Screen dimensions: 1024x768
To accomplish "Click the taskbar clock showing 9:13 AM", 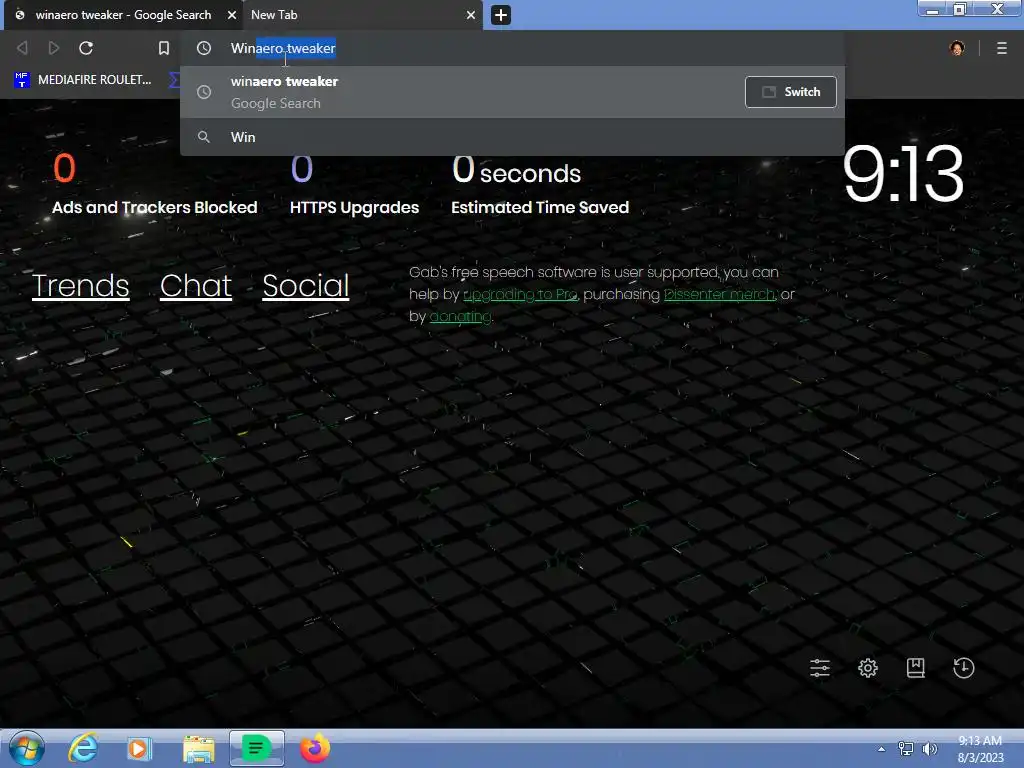I will tap(980, 749).
